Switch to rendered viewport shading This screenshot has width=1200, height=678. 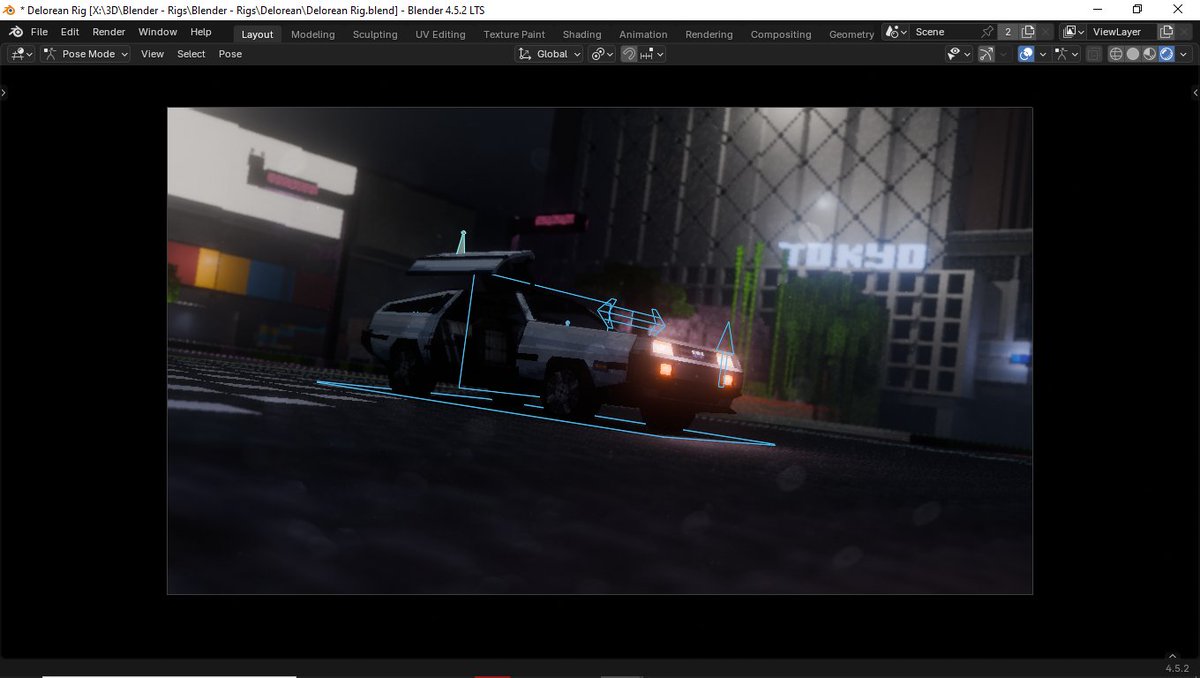pyautogui.click(x=1166, y=54)
